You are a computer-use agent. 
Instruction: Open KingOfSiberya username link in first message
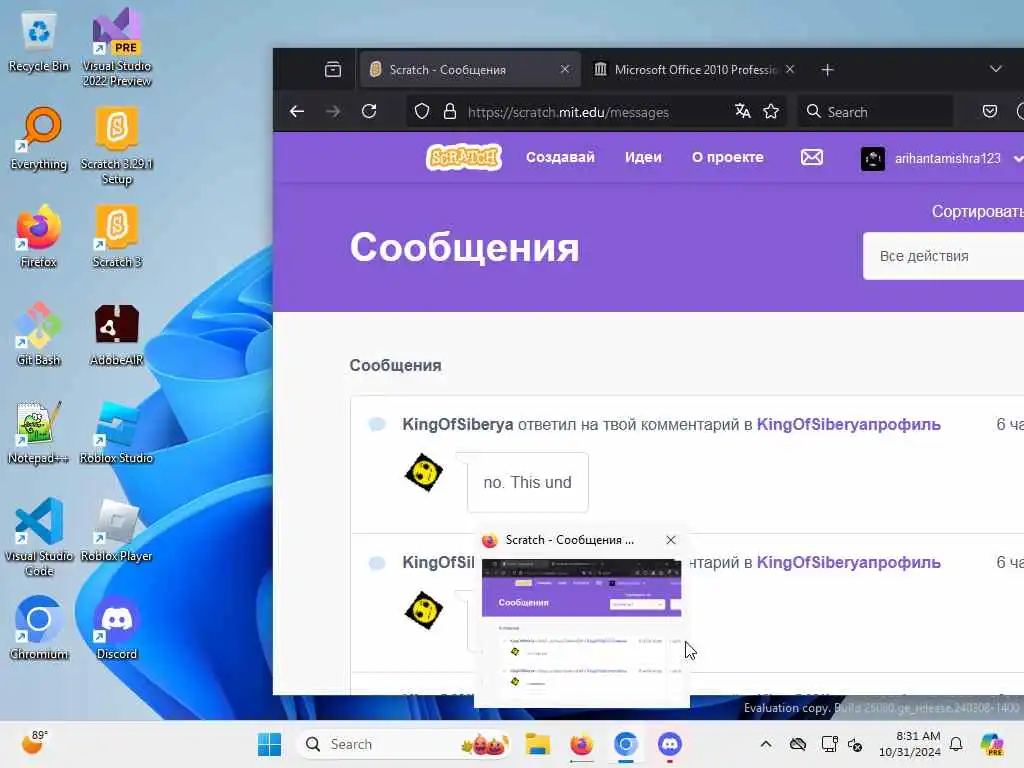coord(458,424)
